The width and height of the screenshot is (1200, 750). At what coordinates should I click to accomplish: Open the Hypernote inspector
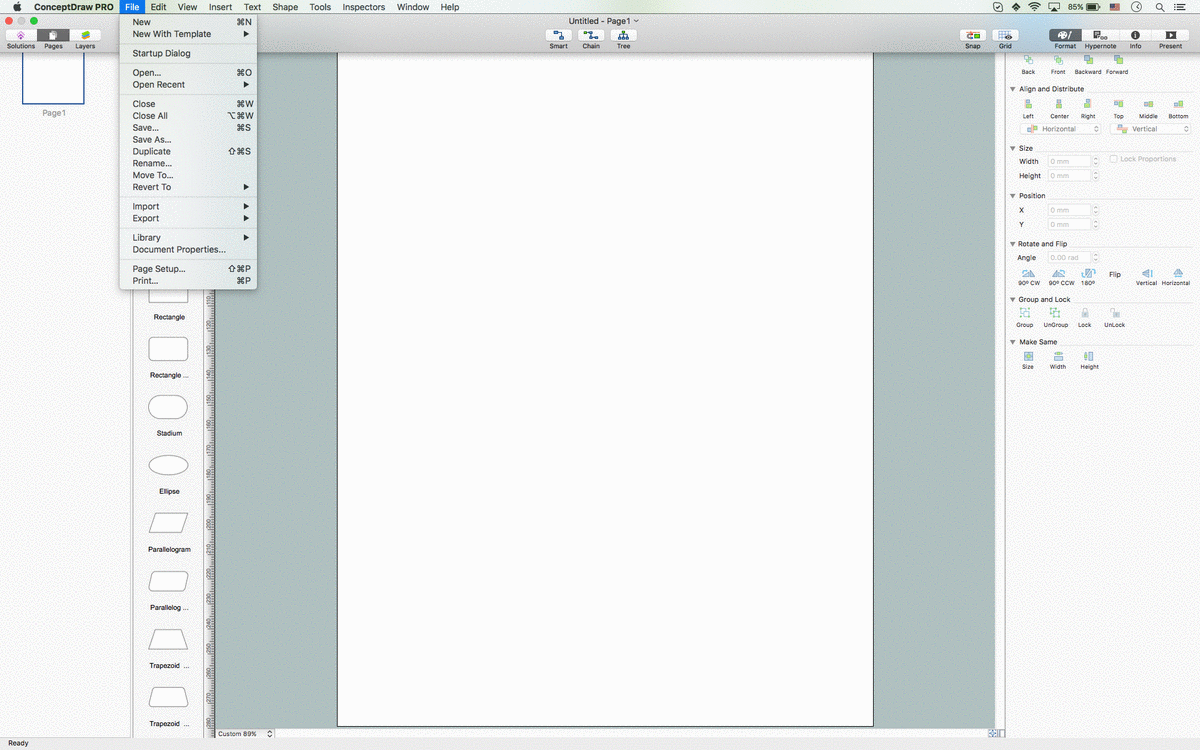click(x=1100, y=36)
